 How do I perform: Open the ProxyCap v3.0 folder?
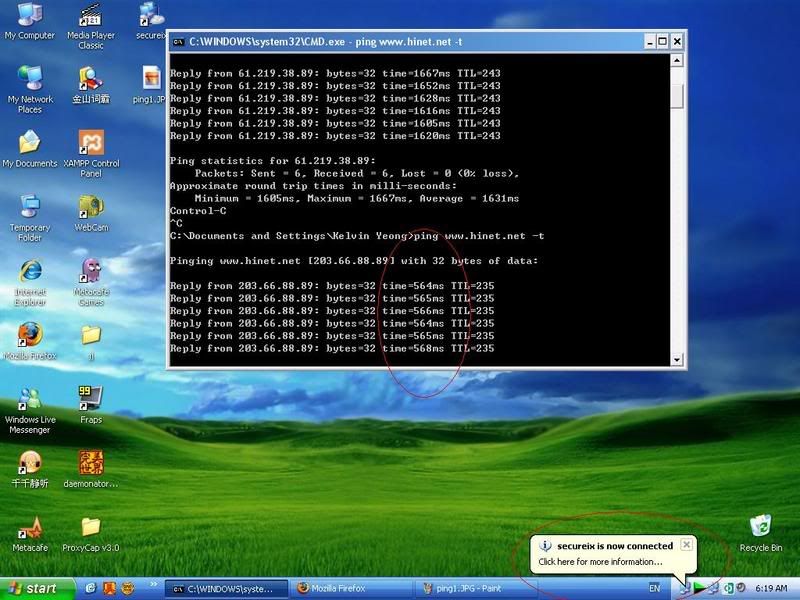click(x=90, y=526)
